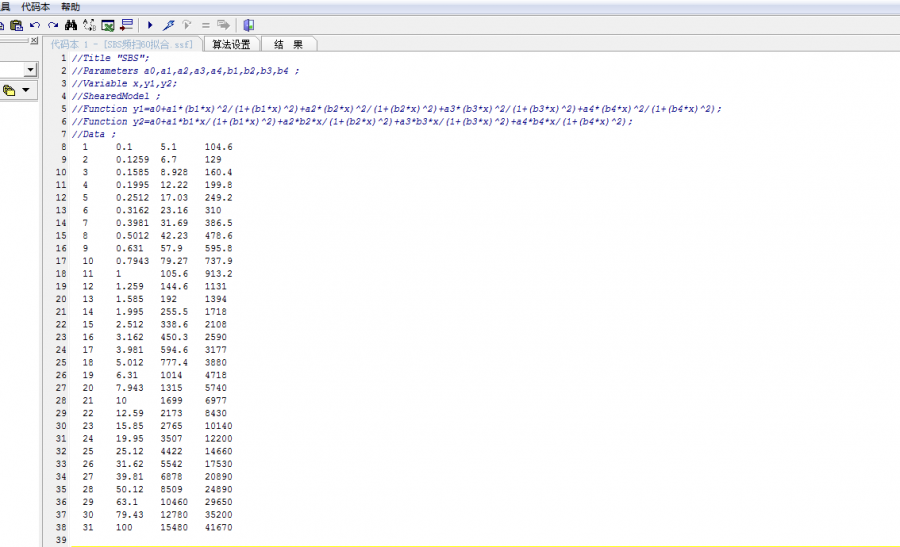900x547 pixels.
Task: Click value 2.512 in data row 15
Action: (x=130, y=324)
